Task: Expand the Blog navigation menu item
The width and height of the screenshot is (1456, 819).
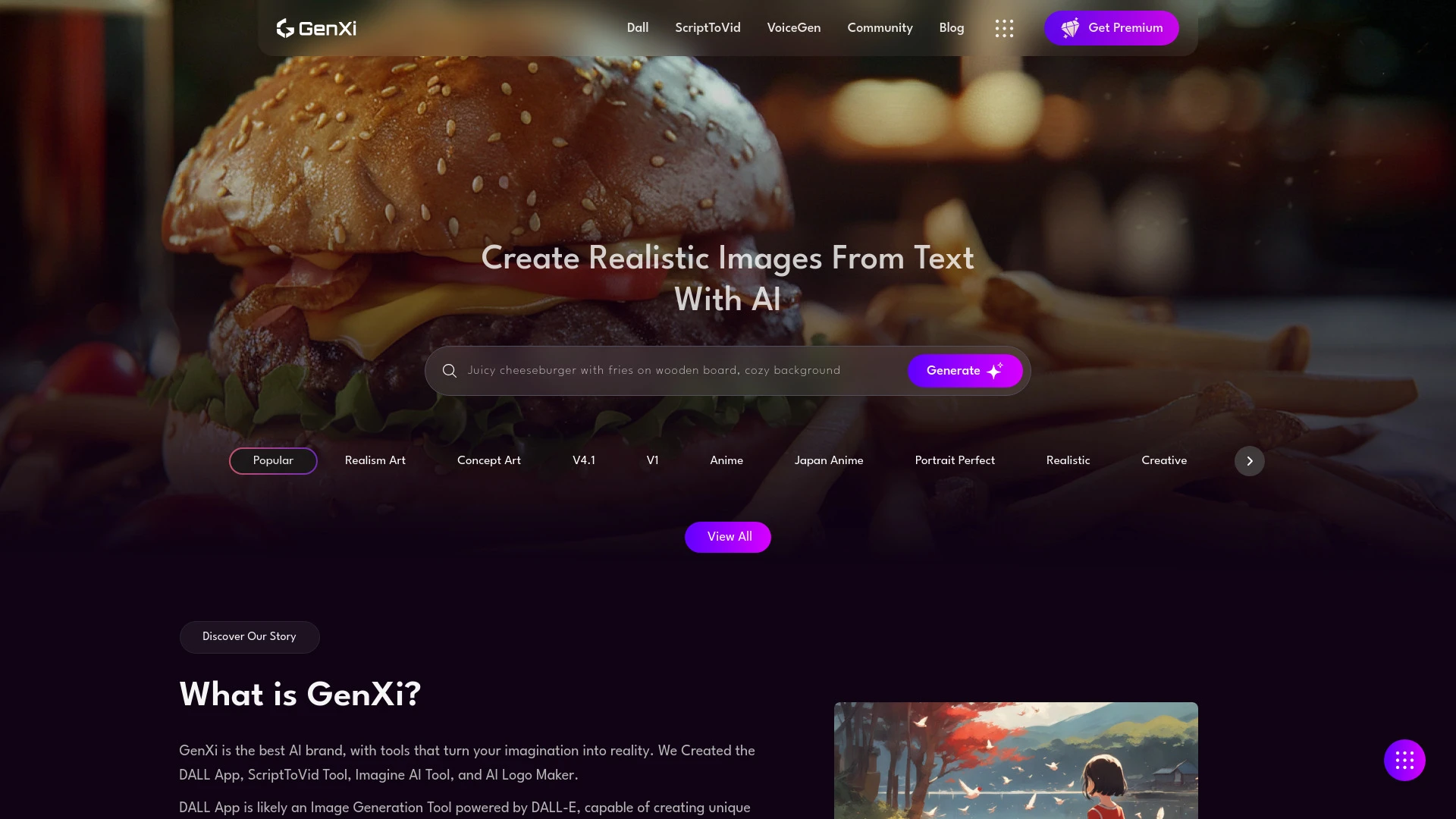Action: [951, 28]
